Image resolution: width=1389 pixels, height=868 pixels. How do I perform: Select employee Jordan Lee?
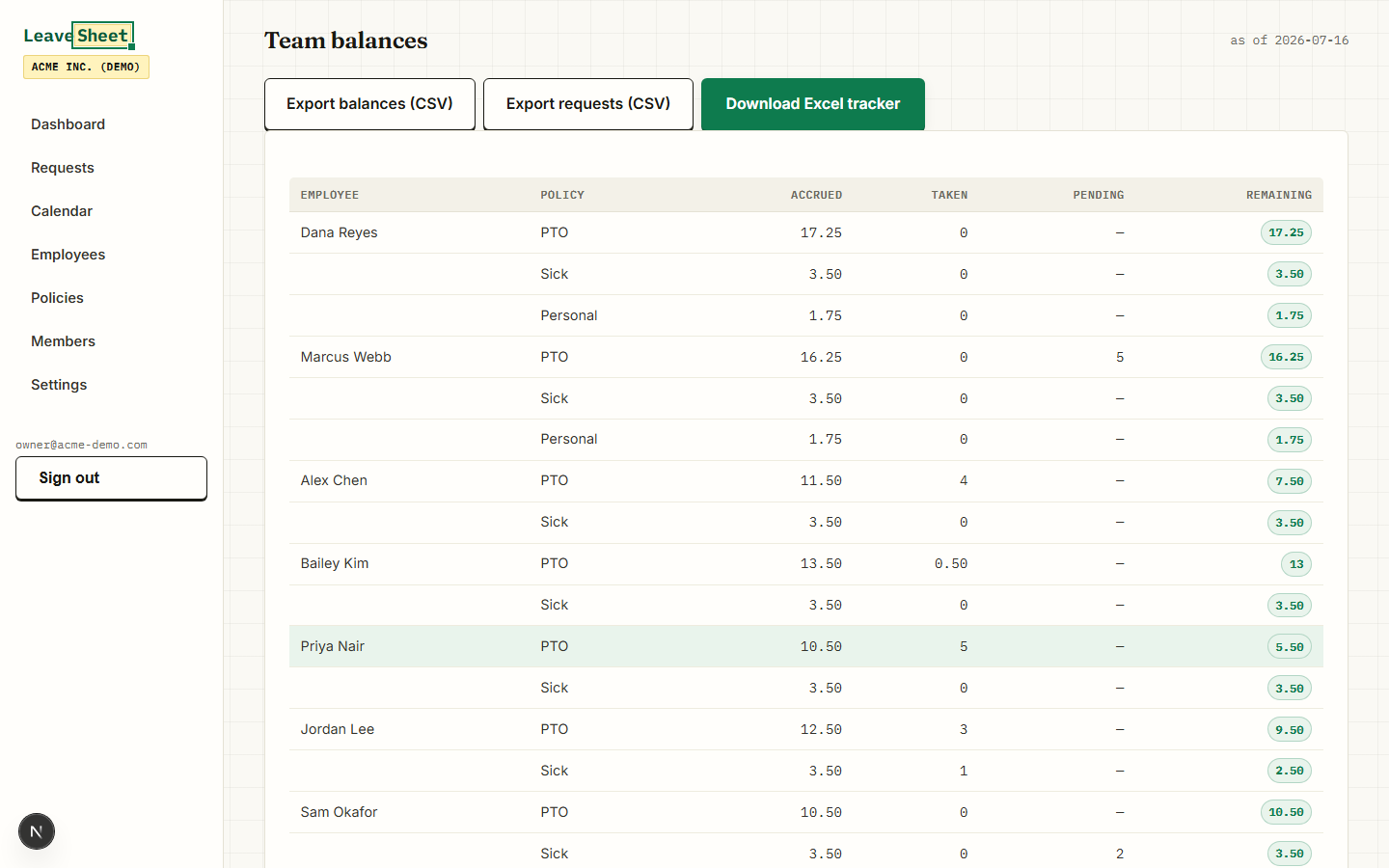pyautogui.click(x=338, y=729)
